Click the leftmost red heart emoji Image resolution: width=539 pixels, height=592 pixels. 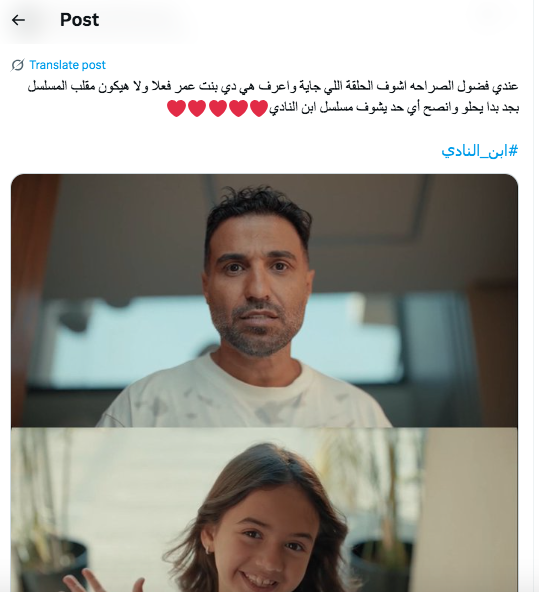tap(177, 108)
